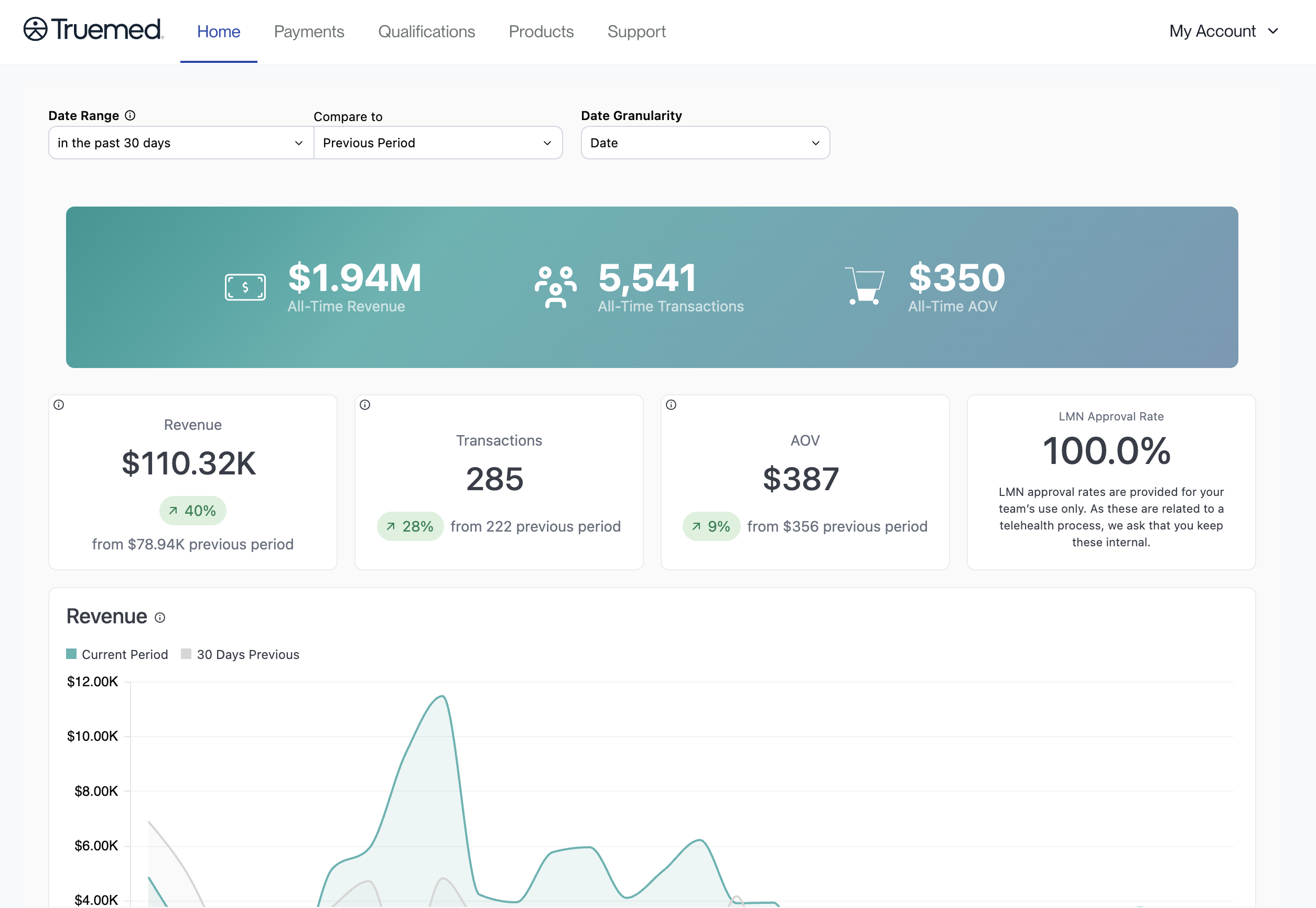This screenshot has width=1316, height=908.
Task: Go to the Payments tab
Action: 309,31
